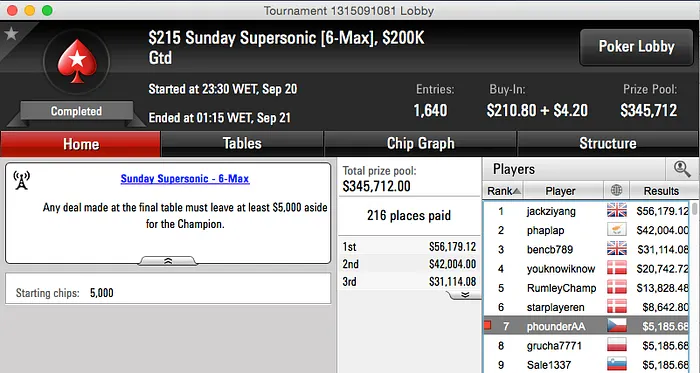Click the players list scrollbar
700x373 pixels.
694,286
